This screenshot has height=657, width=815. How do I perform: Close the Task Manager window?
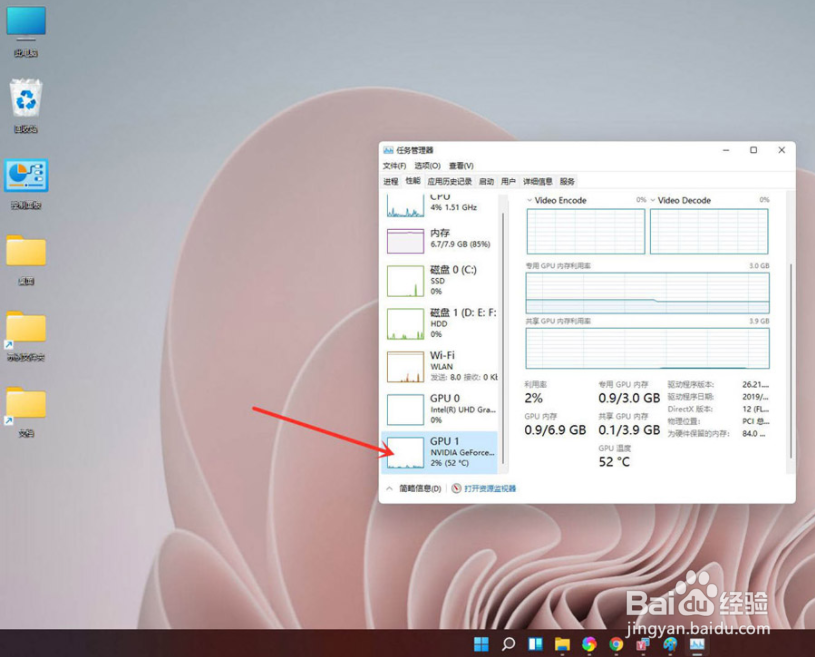[781, 150]
